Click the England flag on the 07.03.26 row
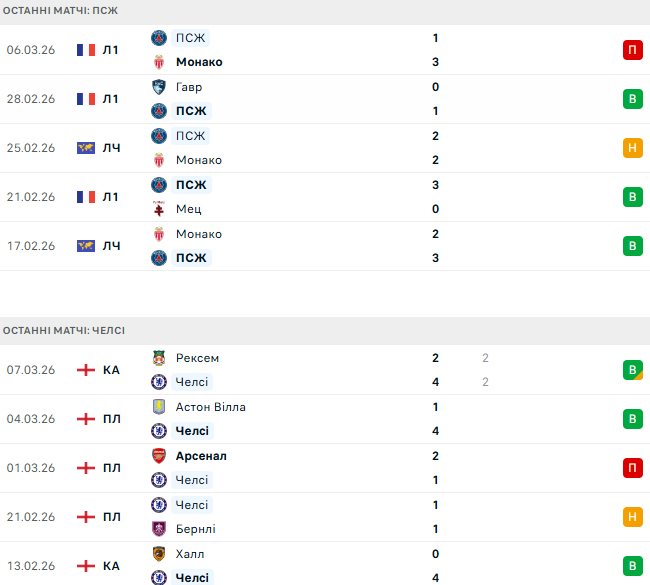The width and height of the screenshot is (650, 585). tap(85, 370)
